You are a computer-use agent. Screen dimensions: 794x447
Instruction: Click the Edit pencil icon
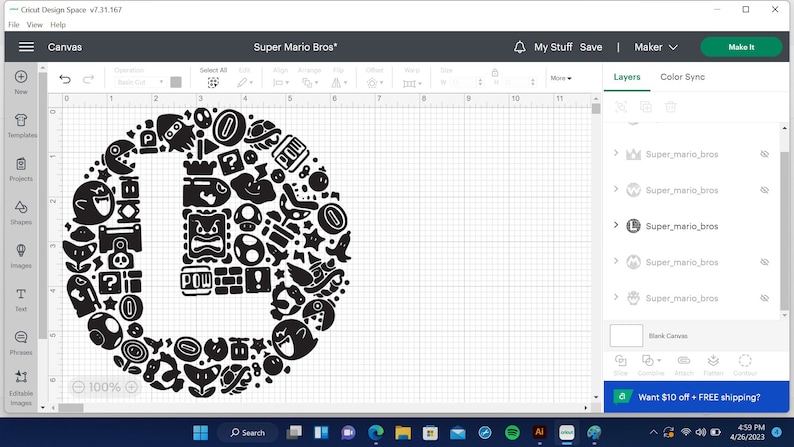243,83
